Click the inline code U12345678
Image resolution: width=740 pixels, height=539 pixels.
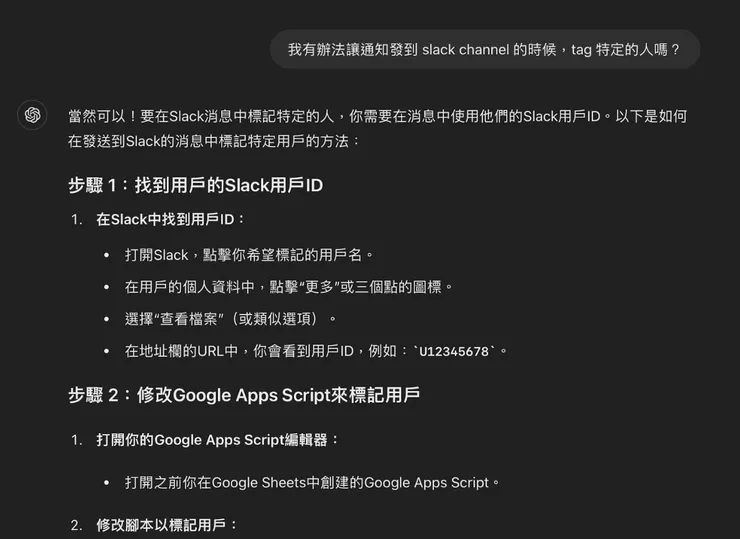click(x=454, y=352)
